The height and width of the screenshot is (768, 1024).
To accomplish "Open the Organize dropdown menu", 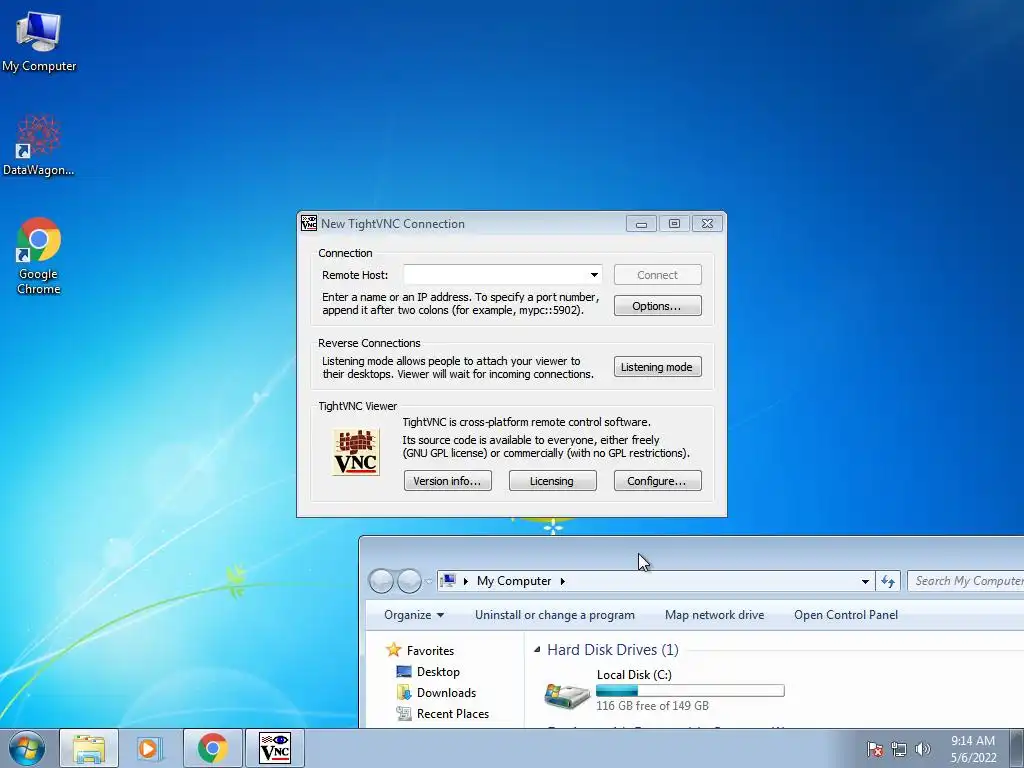I will tap(414, 615).
